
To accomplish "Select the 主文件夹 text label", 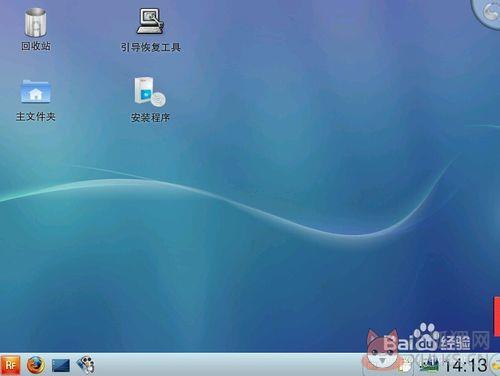I will pyautogui.click(x=36, y=116).
